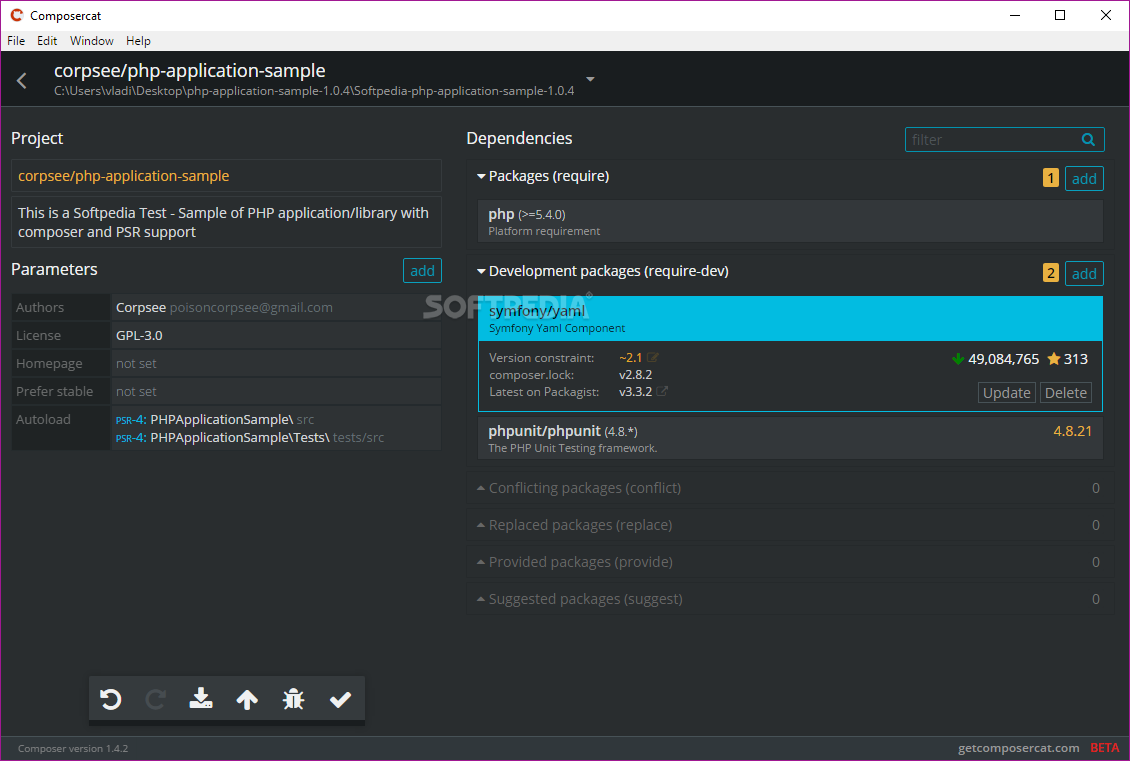
Task: Click the search magnifier icon in filter
Action: tap(1088, 140)
